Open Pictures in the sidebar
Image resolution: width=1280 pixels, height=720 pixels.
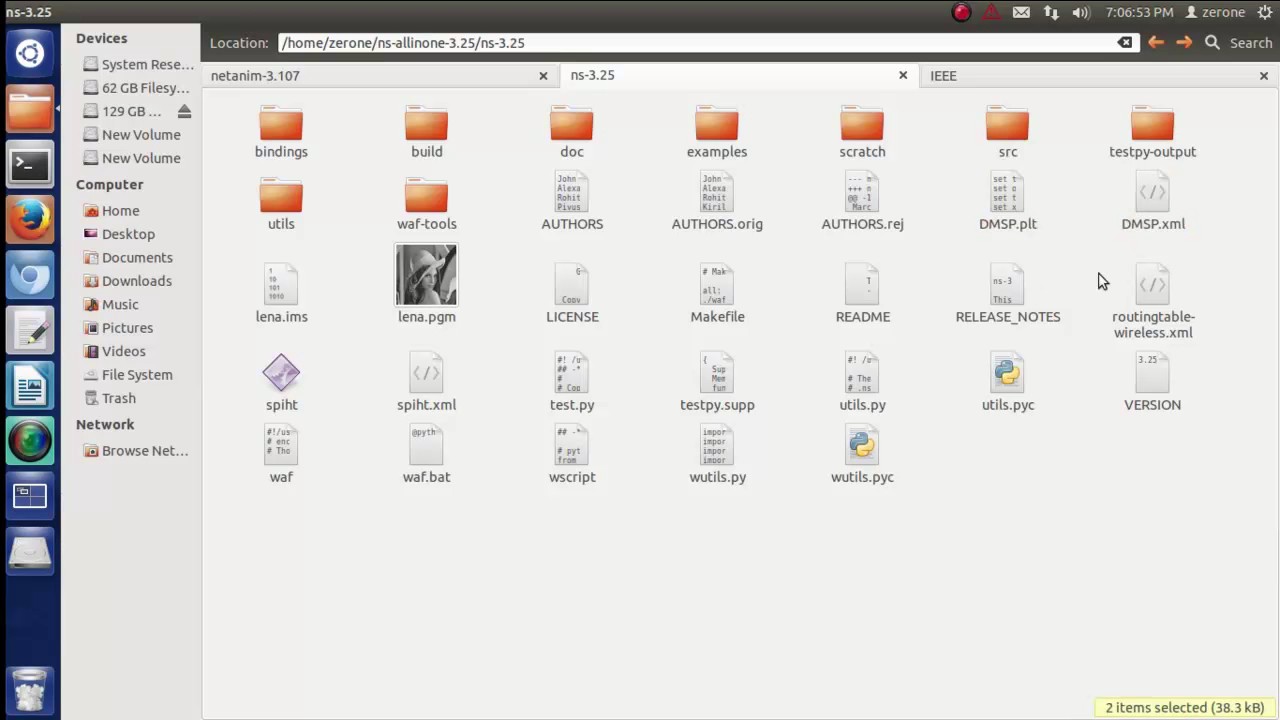(x=127, y=328)
